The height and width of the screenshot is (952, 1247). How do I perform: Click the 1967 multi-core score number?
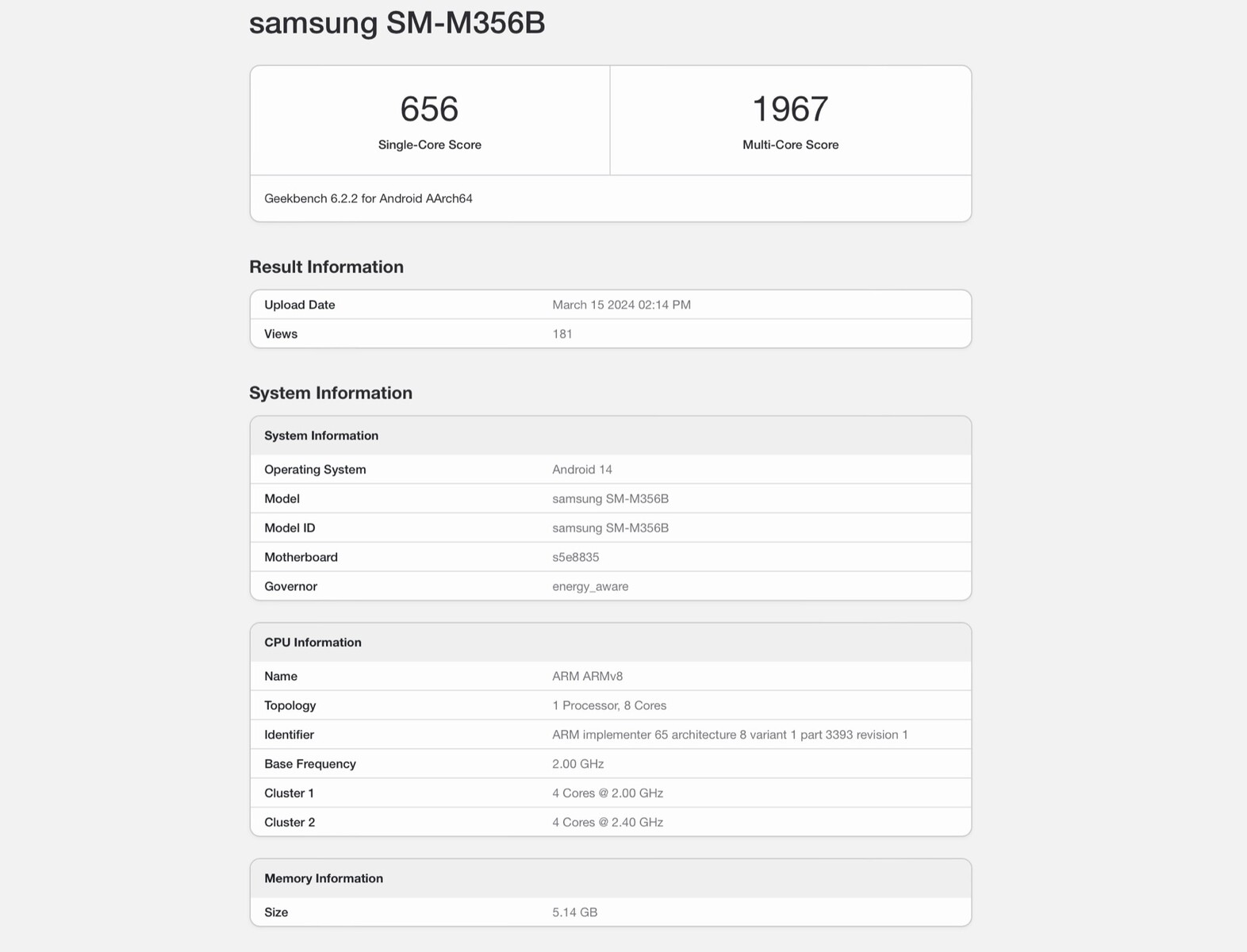pyautogui.click(x=790, y=109)
